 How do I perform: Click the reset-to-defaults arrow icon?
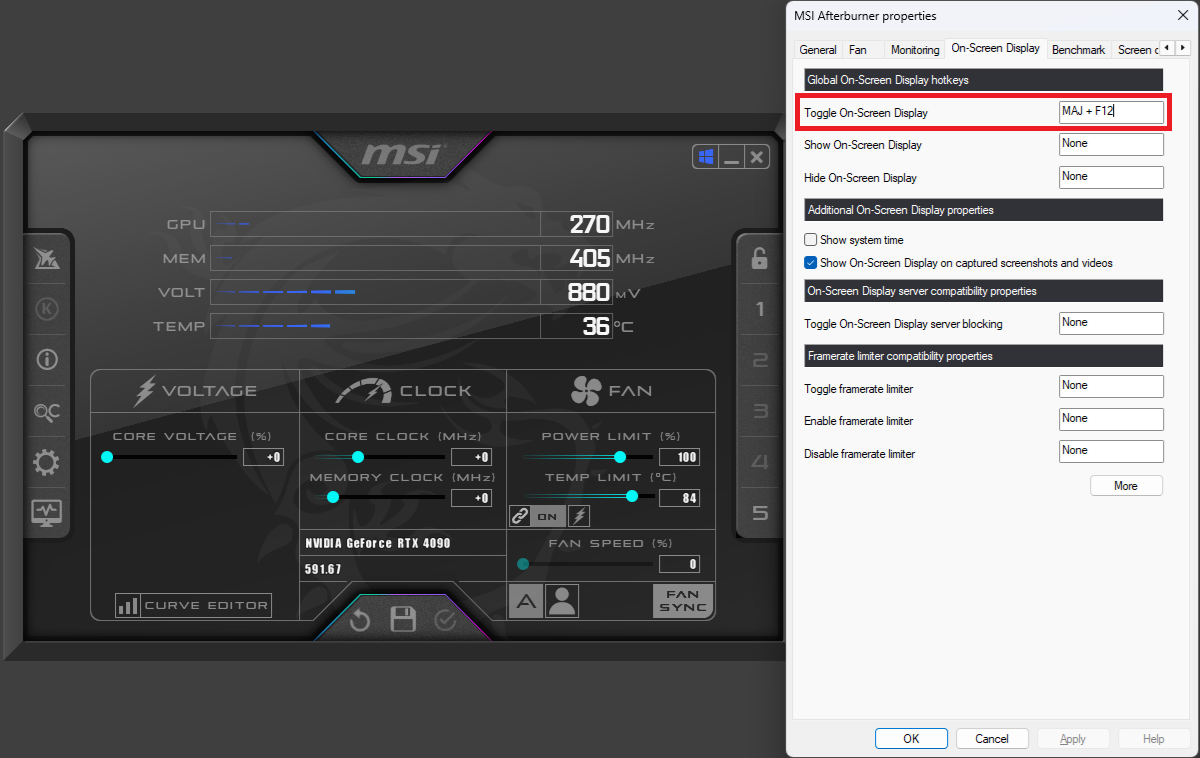click(358, 620)
